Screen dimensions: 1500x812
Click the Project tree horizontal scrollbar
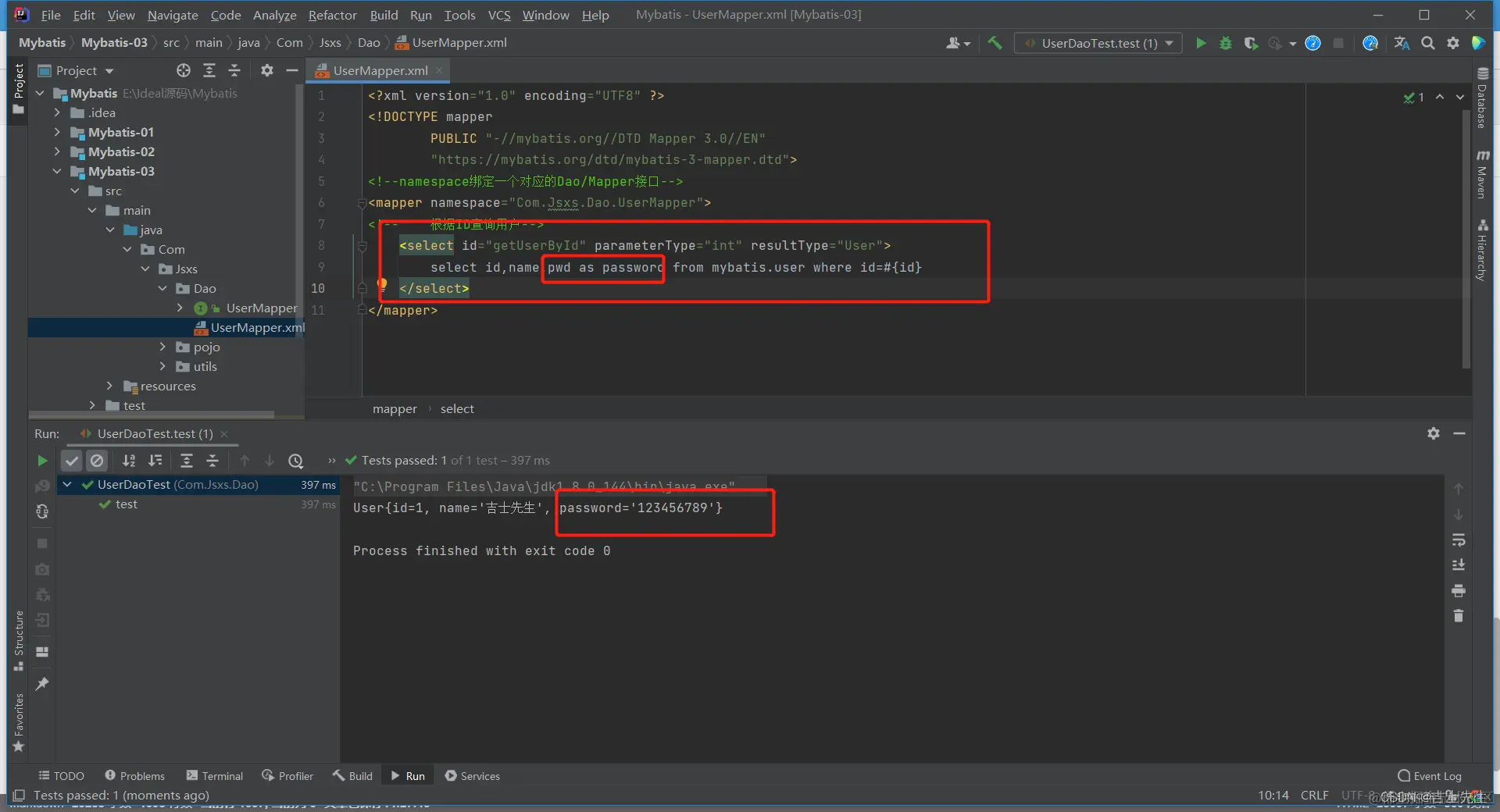click(x=152, y=414)
